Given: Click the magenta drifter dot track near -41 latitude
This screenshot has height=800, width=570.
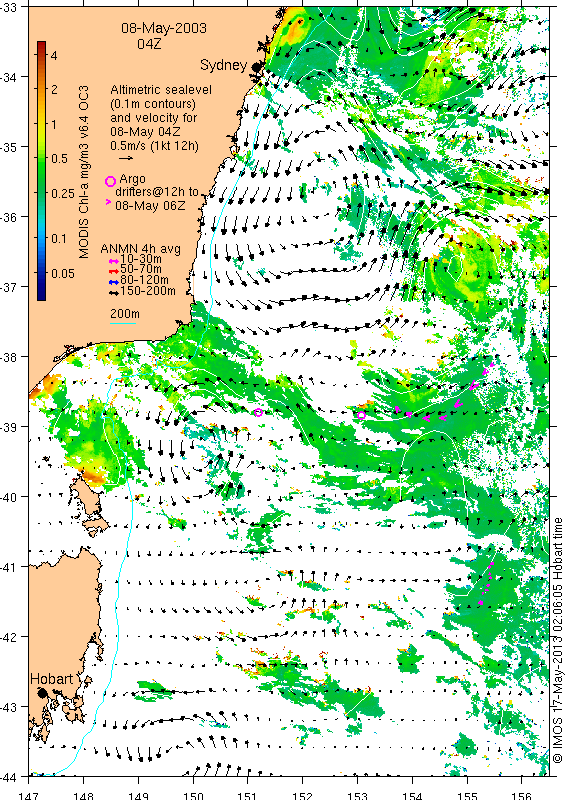Looking at the screenshot, I should click(x=486, y=584).
